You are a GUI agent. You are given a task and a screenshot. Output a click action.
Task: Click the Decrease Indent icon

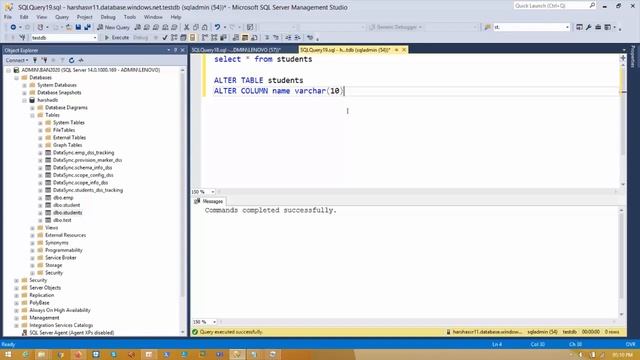(x=288, y=38)
